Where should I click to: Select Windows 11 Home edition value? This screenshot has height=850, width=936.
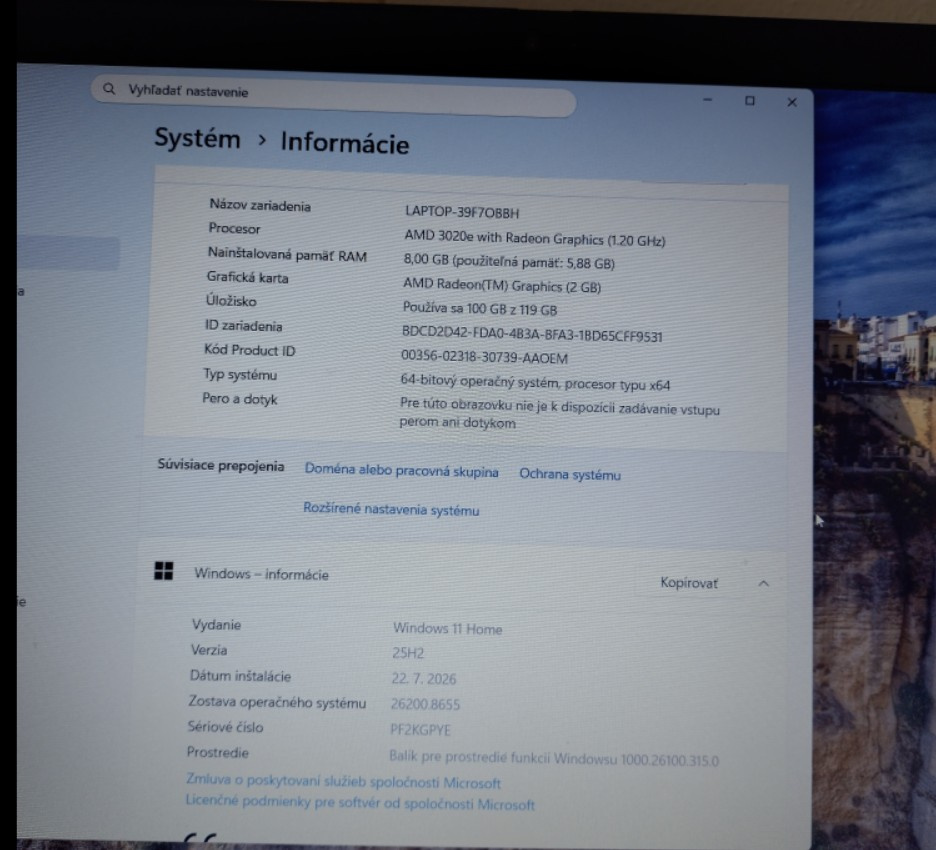pyautogui.click(x=447, y=628)
